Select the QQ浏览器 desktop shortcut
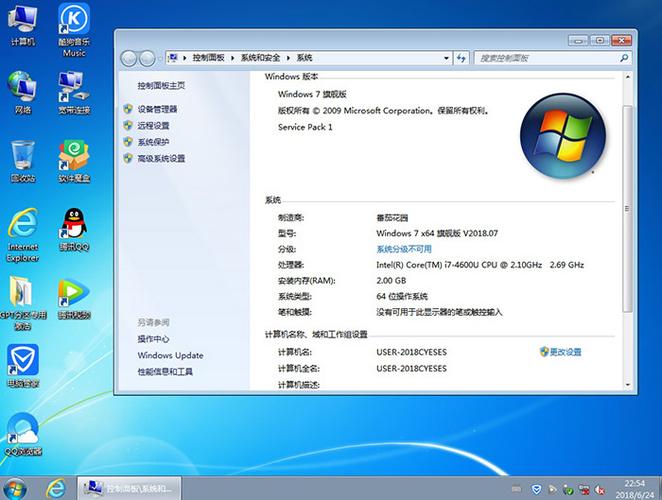The width and height of the screenshot is (662, 500). (22, 434)
